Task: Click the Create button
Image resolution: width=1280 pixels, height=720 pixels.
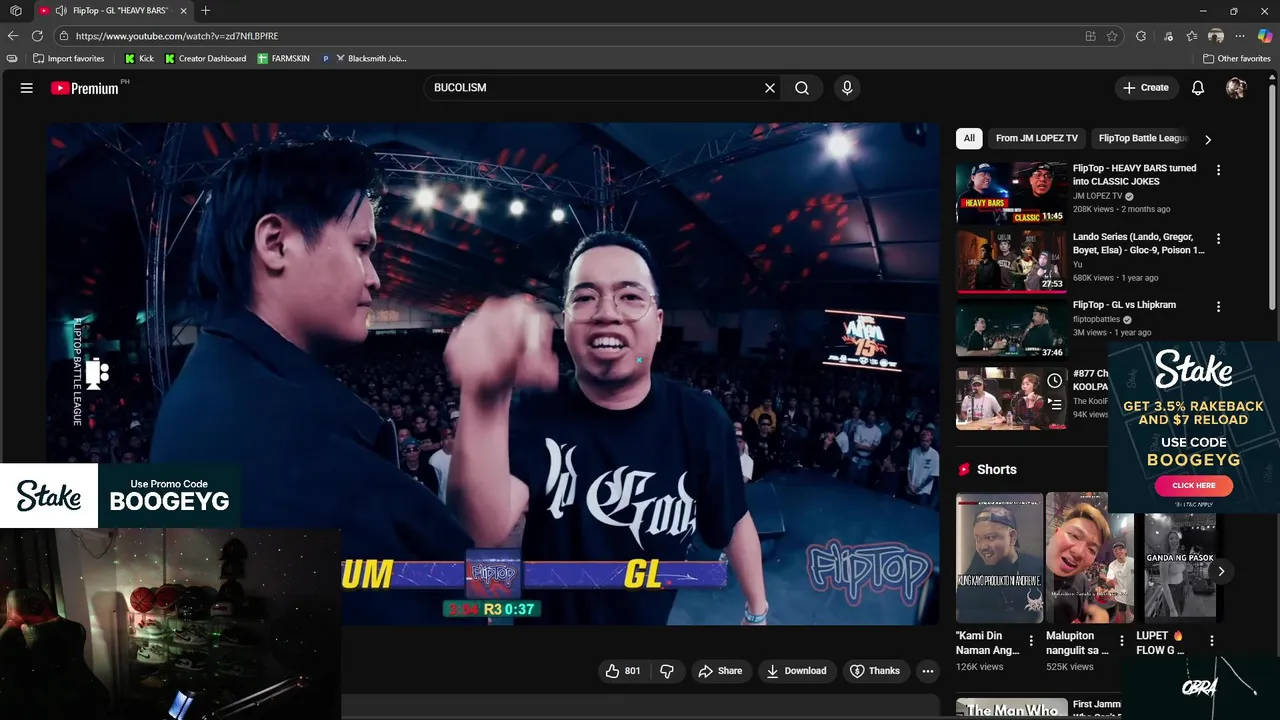Action: [1146, 88]
